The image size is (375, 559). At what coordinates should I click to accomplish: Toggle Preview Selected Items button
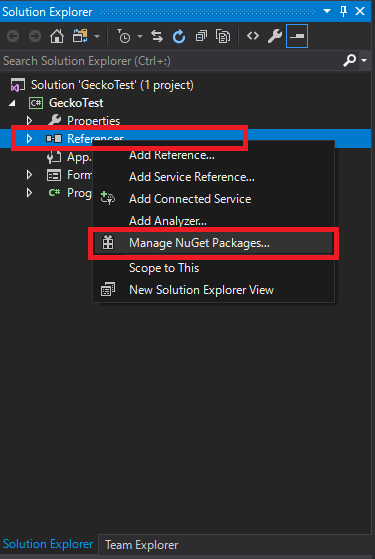coord(297,36)
